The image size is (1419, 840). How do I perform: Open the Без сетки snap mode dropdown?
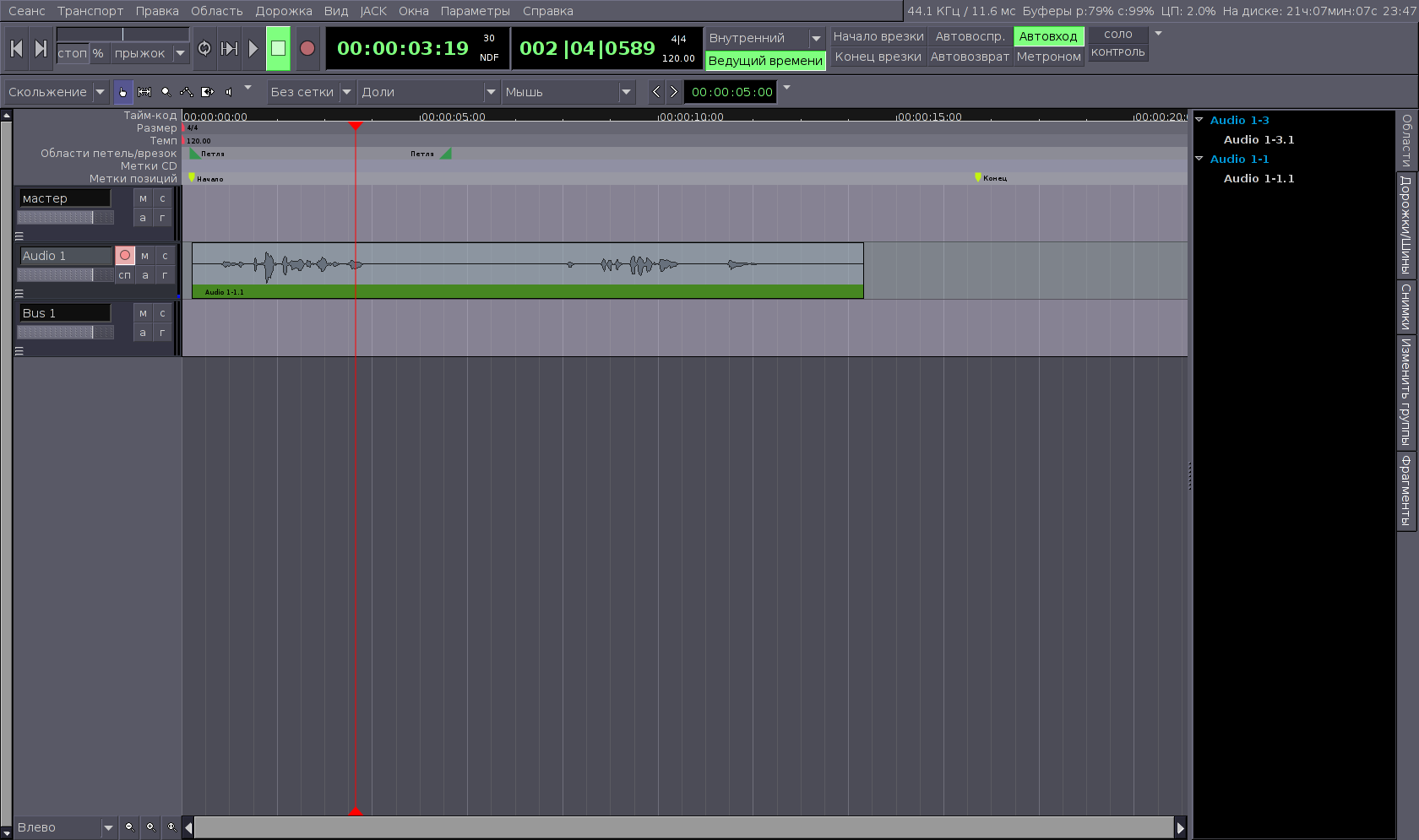(310, 92)
